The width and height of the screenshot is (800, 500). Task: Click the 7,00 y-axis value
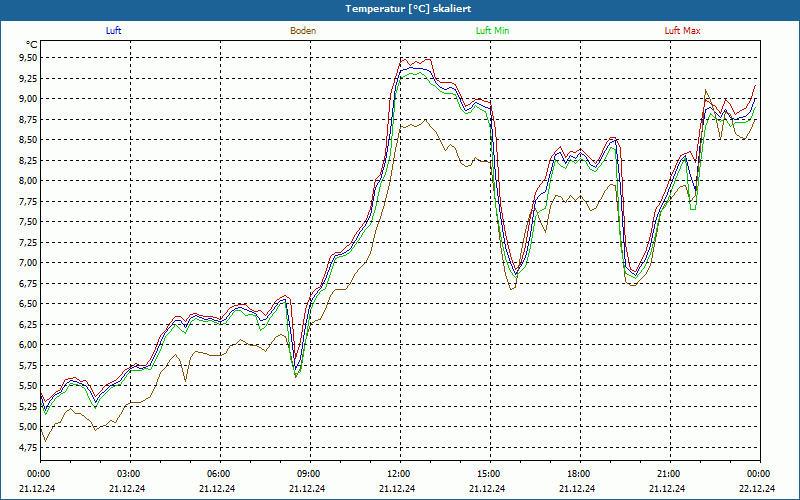click(27, 263)
